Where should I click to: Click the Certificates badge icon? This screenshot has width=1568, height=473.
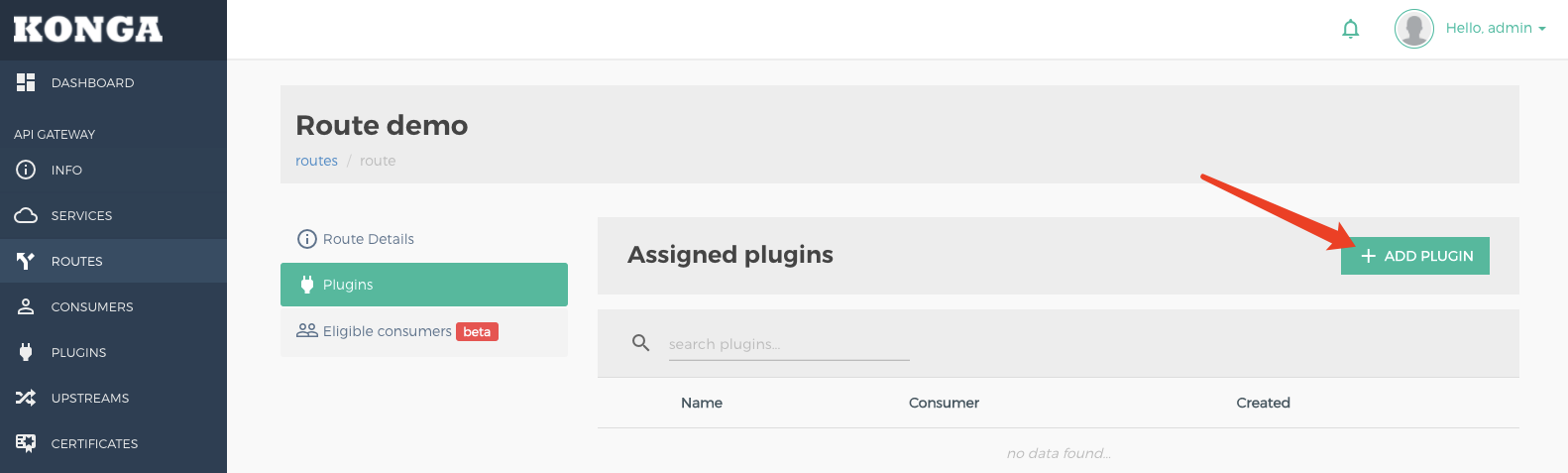[26, 443]
